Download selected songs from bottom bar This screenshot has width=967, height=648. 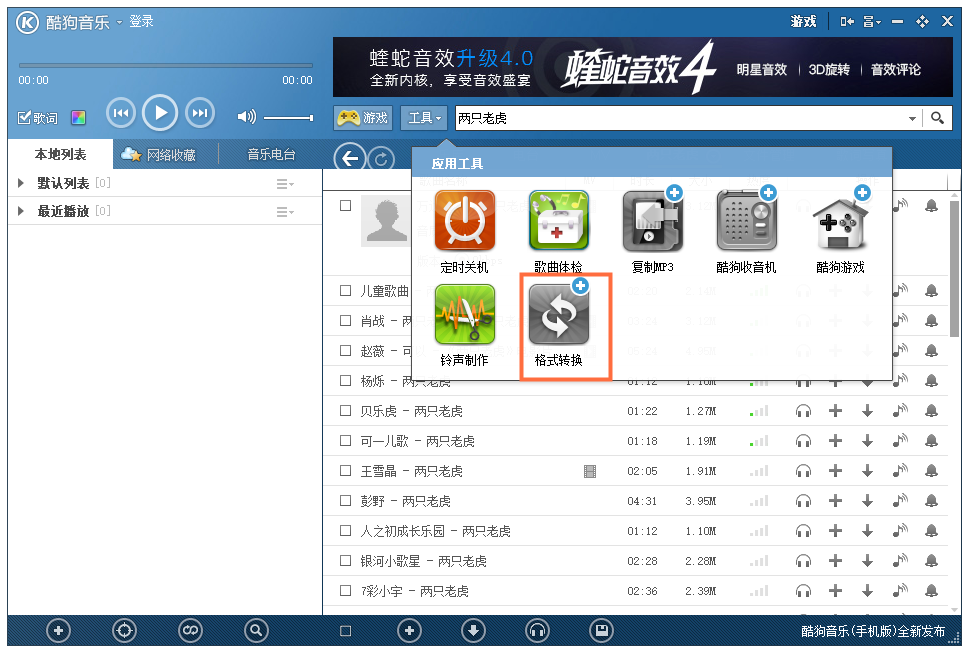tap(473, 630)
